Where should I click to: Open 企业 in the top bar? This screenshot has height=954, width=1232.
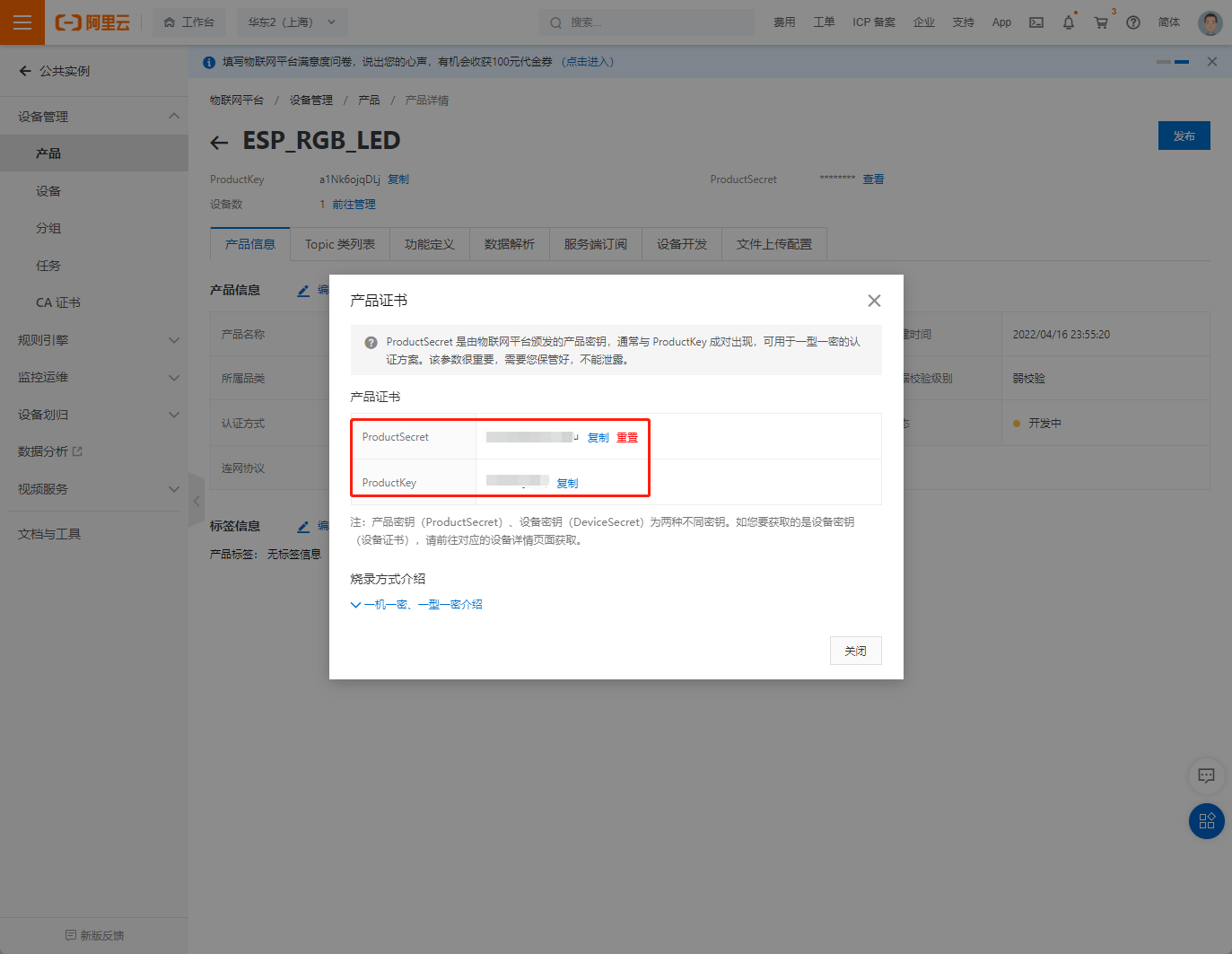point(924,22)
